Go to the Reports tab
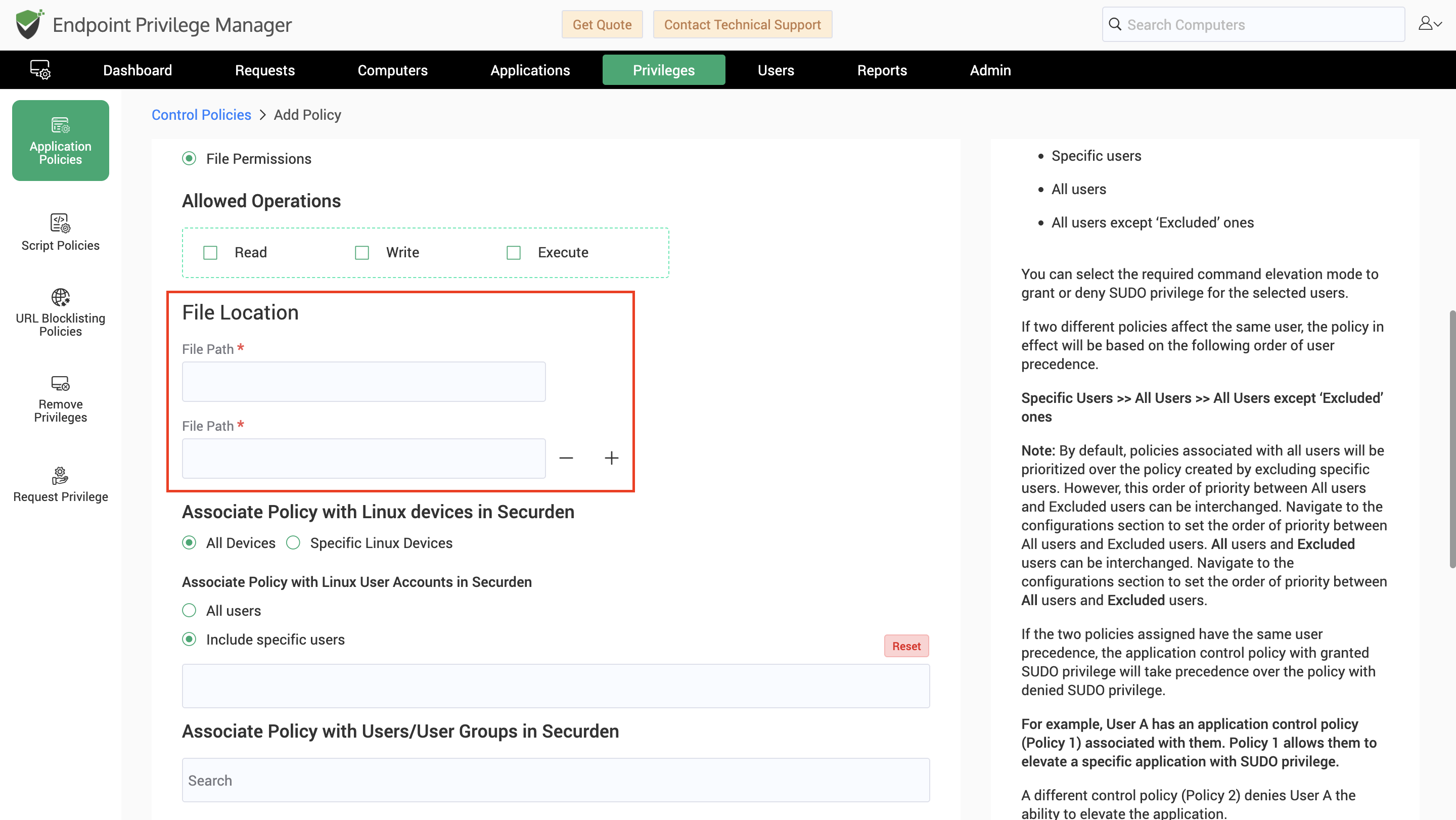This screenshot has height=820, width=1456. (x=882, y=70)
